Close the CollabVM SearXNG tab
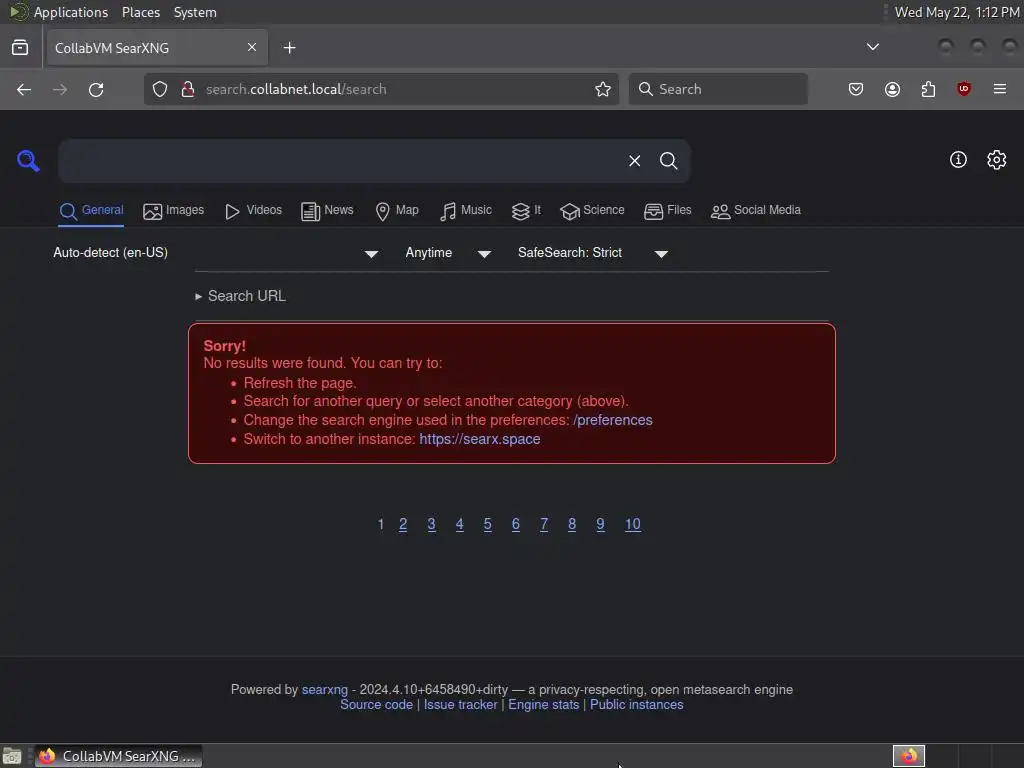This screenshot has height=768, width=1024. coord(252,47)
